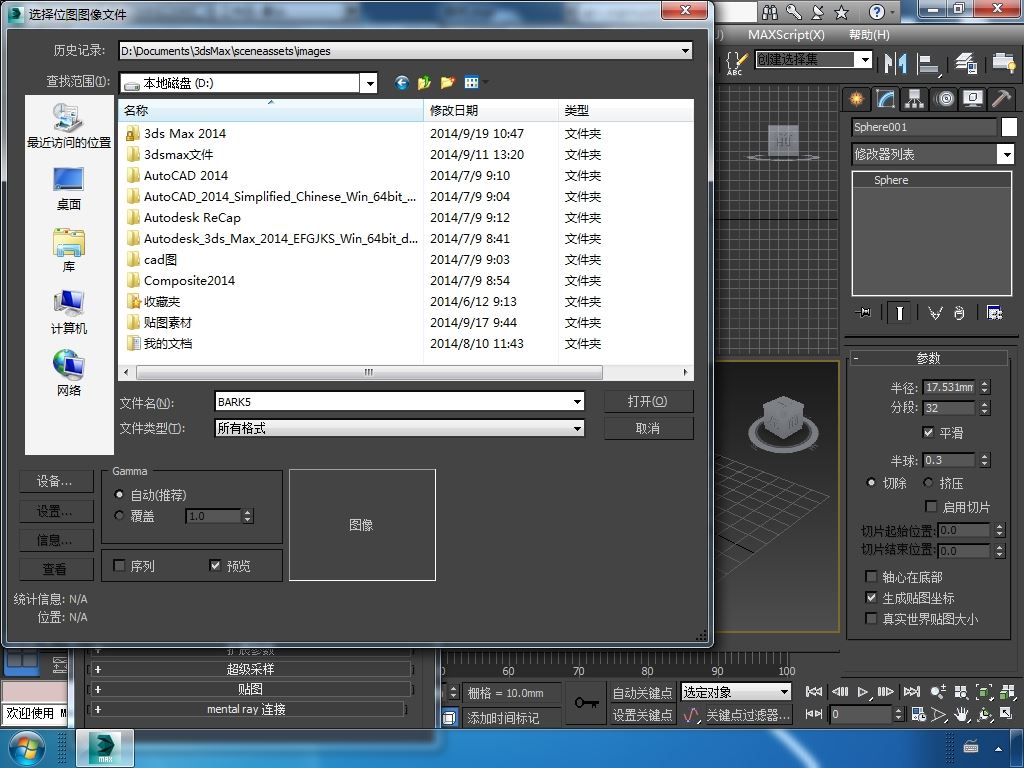This screenshot has height=768, width=1024.
Task: Enable the 序列 checkbox
Action: coord(119,565)
